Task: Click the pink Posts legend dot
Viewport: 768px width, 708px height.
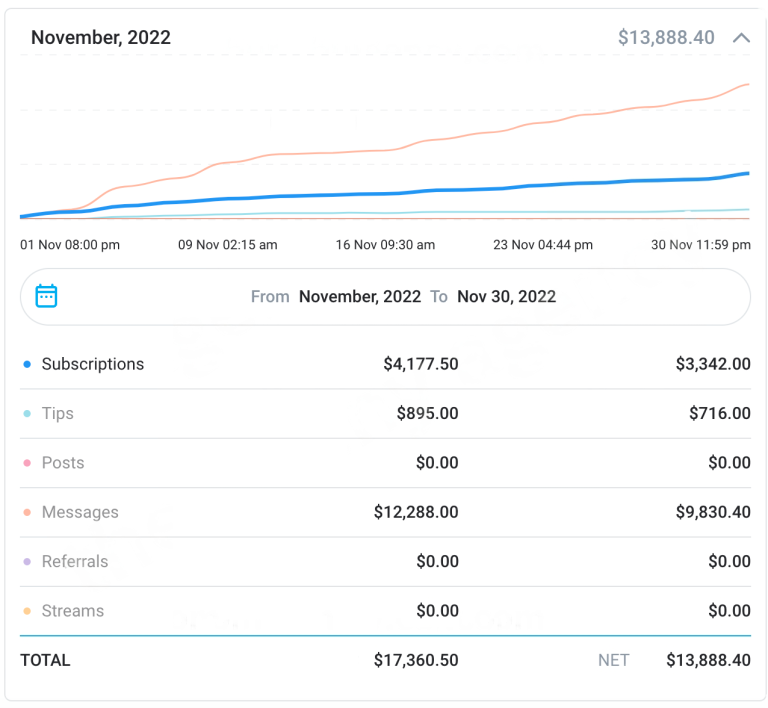Action: (27, 463)
